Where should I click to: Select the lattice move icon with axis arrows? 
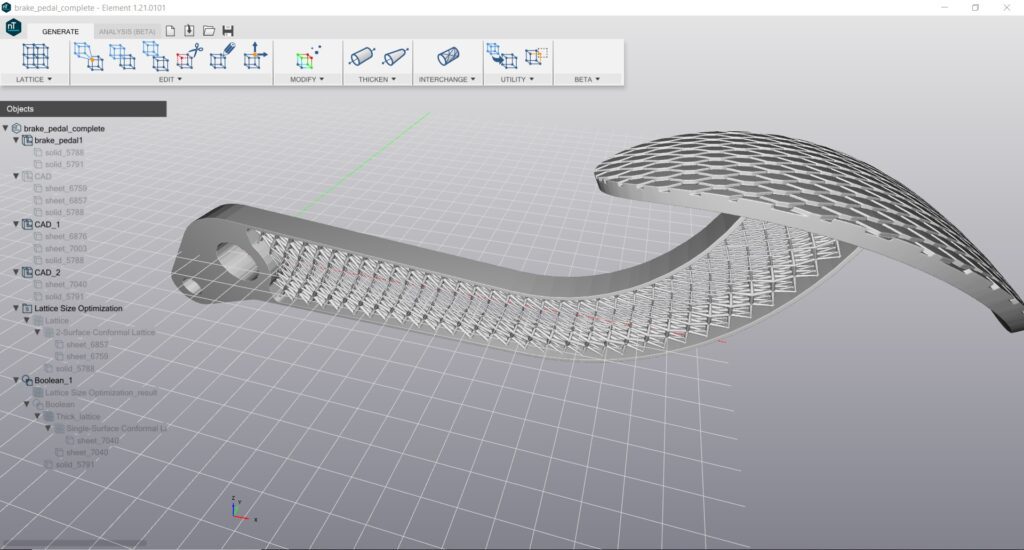pyautogui.click(x=256, y=57)
